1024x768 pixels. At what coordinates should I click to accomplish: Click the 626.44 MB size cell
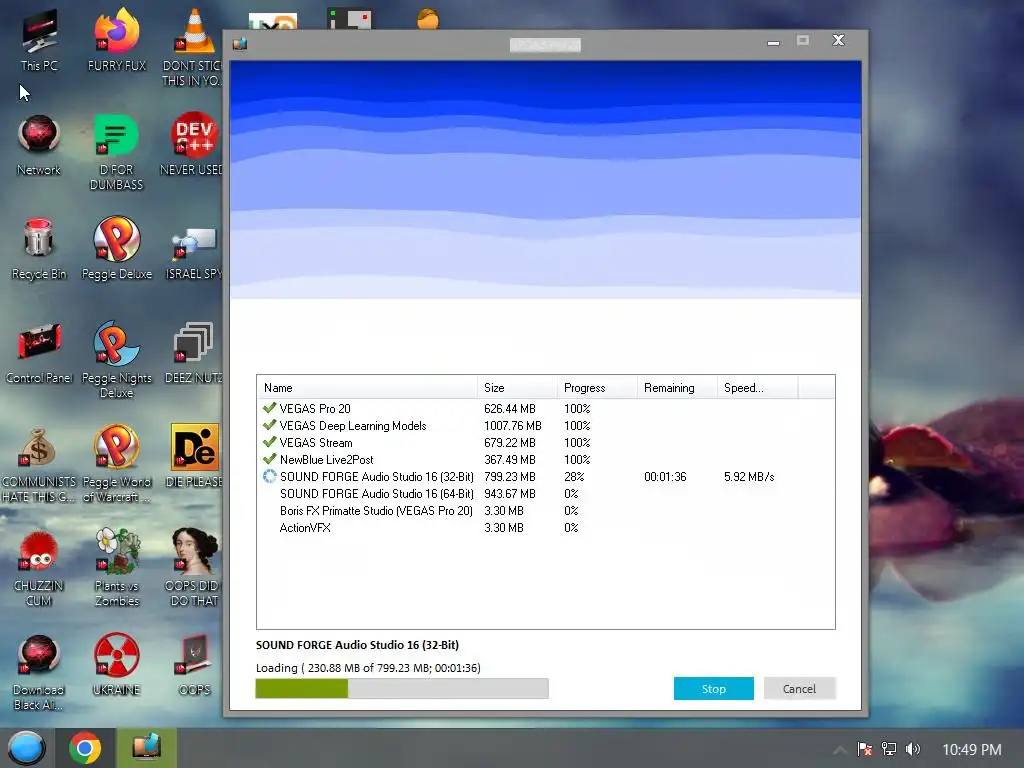(509, 409)
